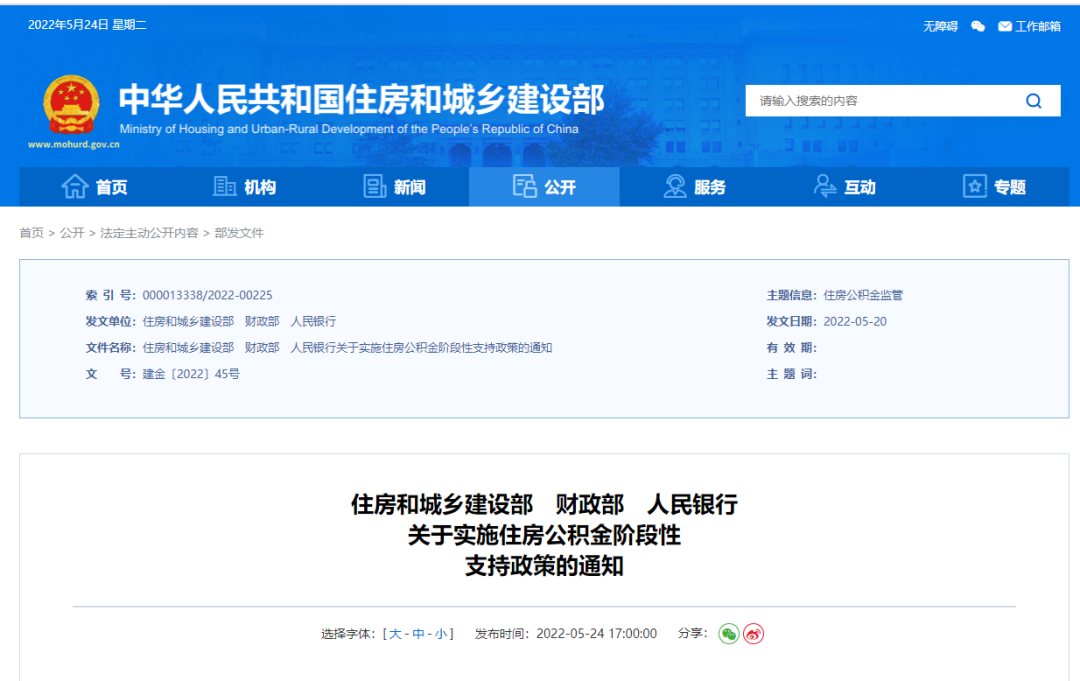This screenshot has width=1080, height=681.
Task: Click the date 2022年5月24日 星期二
Action: [87, 25]
